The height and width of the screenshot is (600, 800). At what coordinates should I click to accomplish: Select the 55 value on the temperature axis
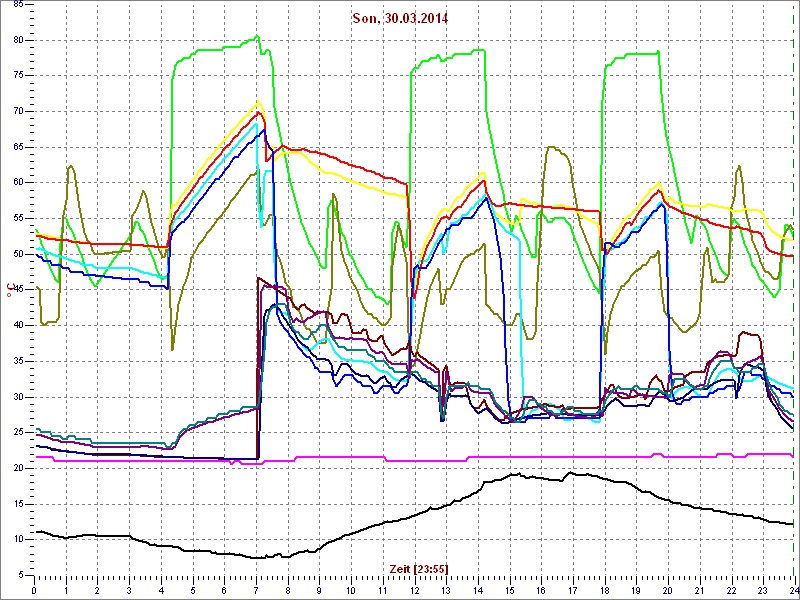point(17,218)
